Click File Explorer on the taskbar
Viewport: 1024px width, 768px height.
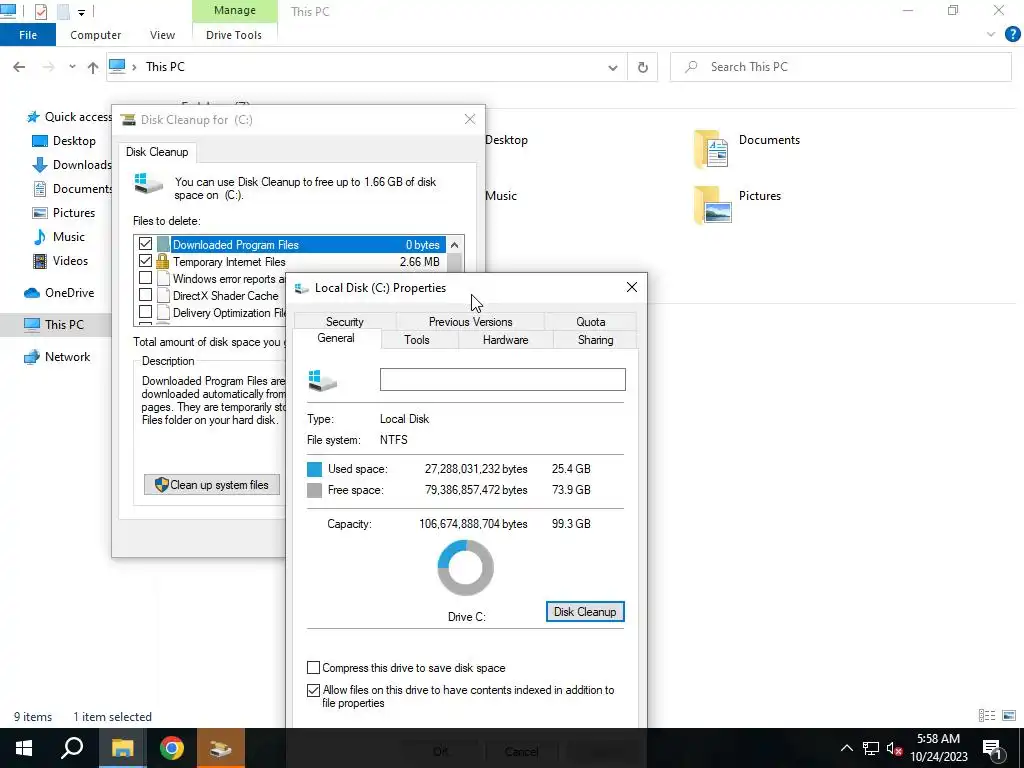coord(122,748)
